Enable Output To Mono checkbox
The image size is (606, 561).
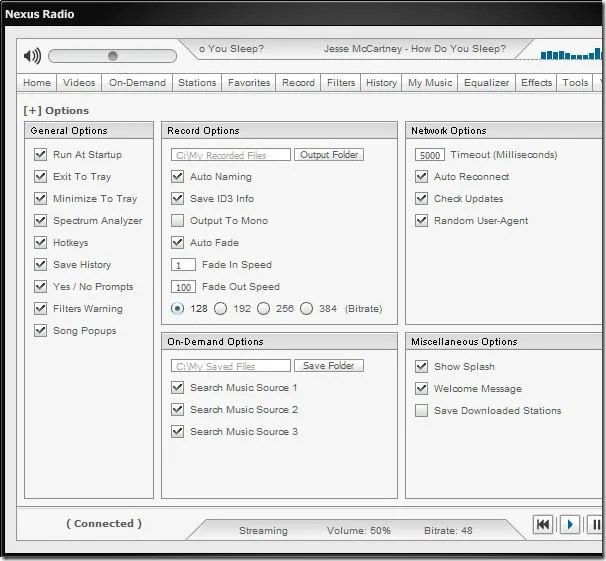[177, 221]
